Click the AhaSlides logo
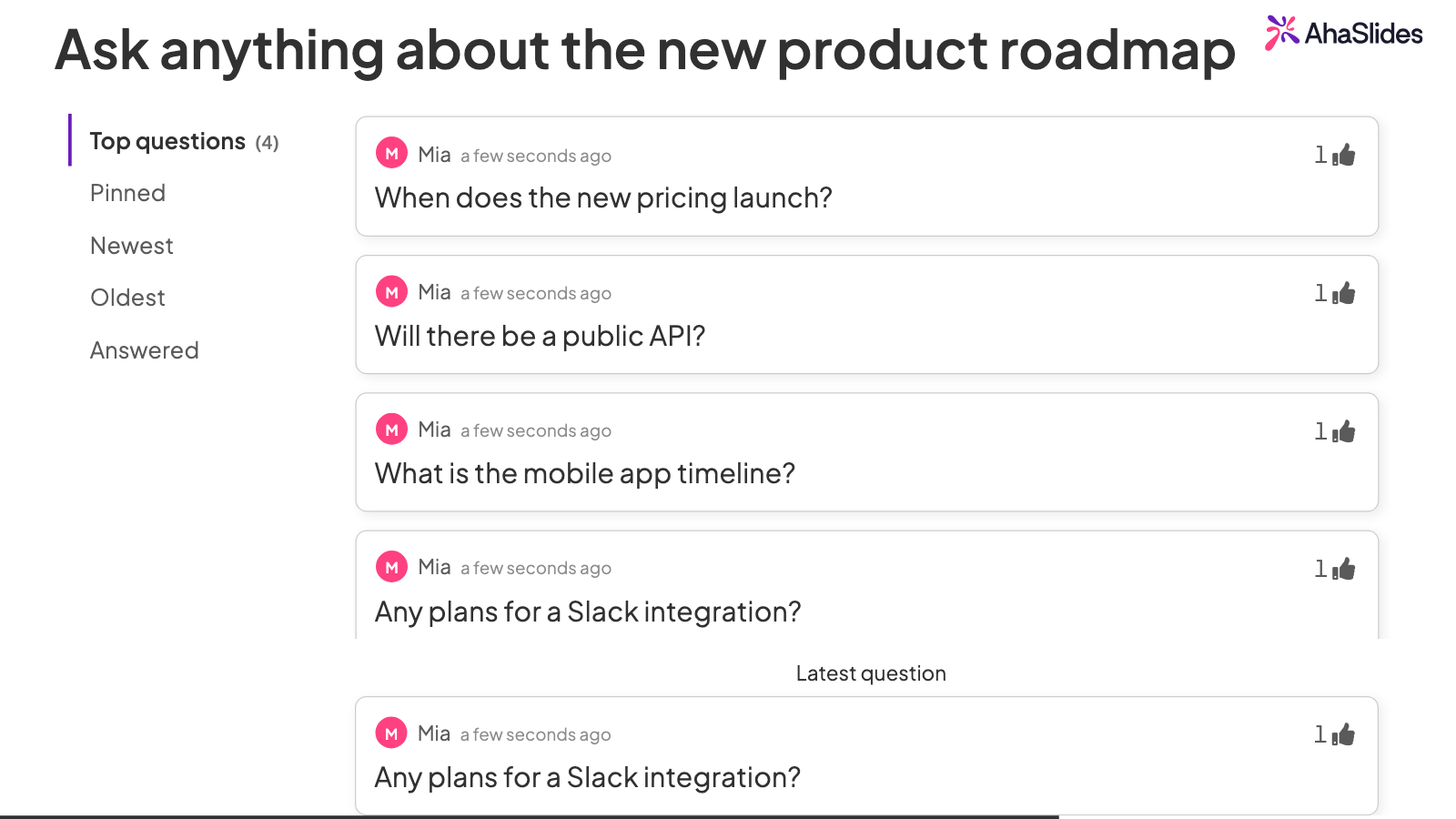Image resolution: width=1456 pixels, height=819 pixels. (1343, 34)
